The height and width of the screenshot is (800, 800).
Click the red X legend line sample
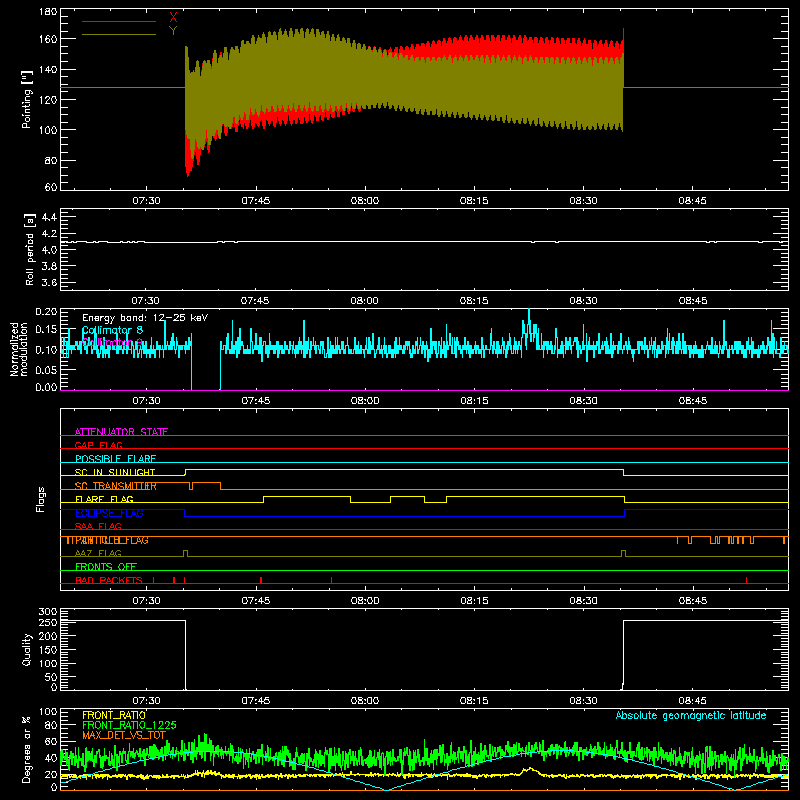click(x=119, y=21)
